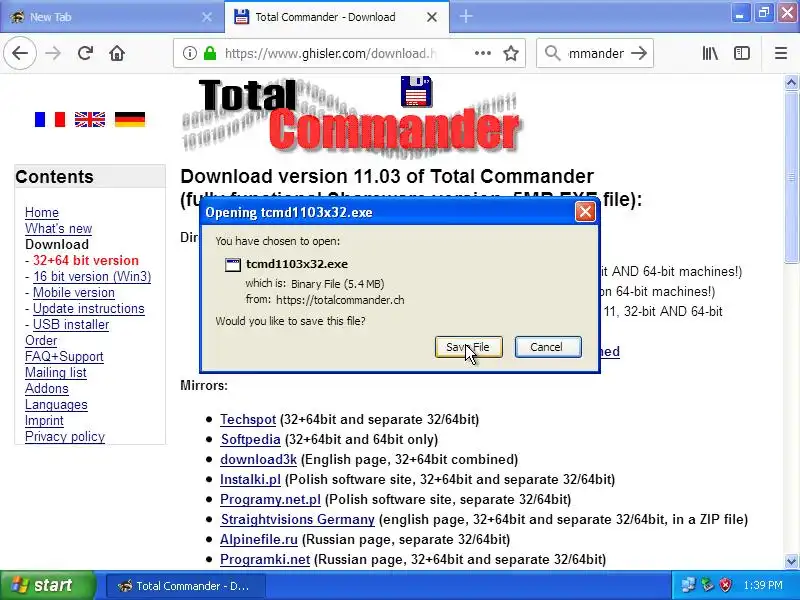Click the forward navigation arrow
Image resolution: width=800 pixels, height=600 pixels.
point(53,53)
